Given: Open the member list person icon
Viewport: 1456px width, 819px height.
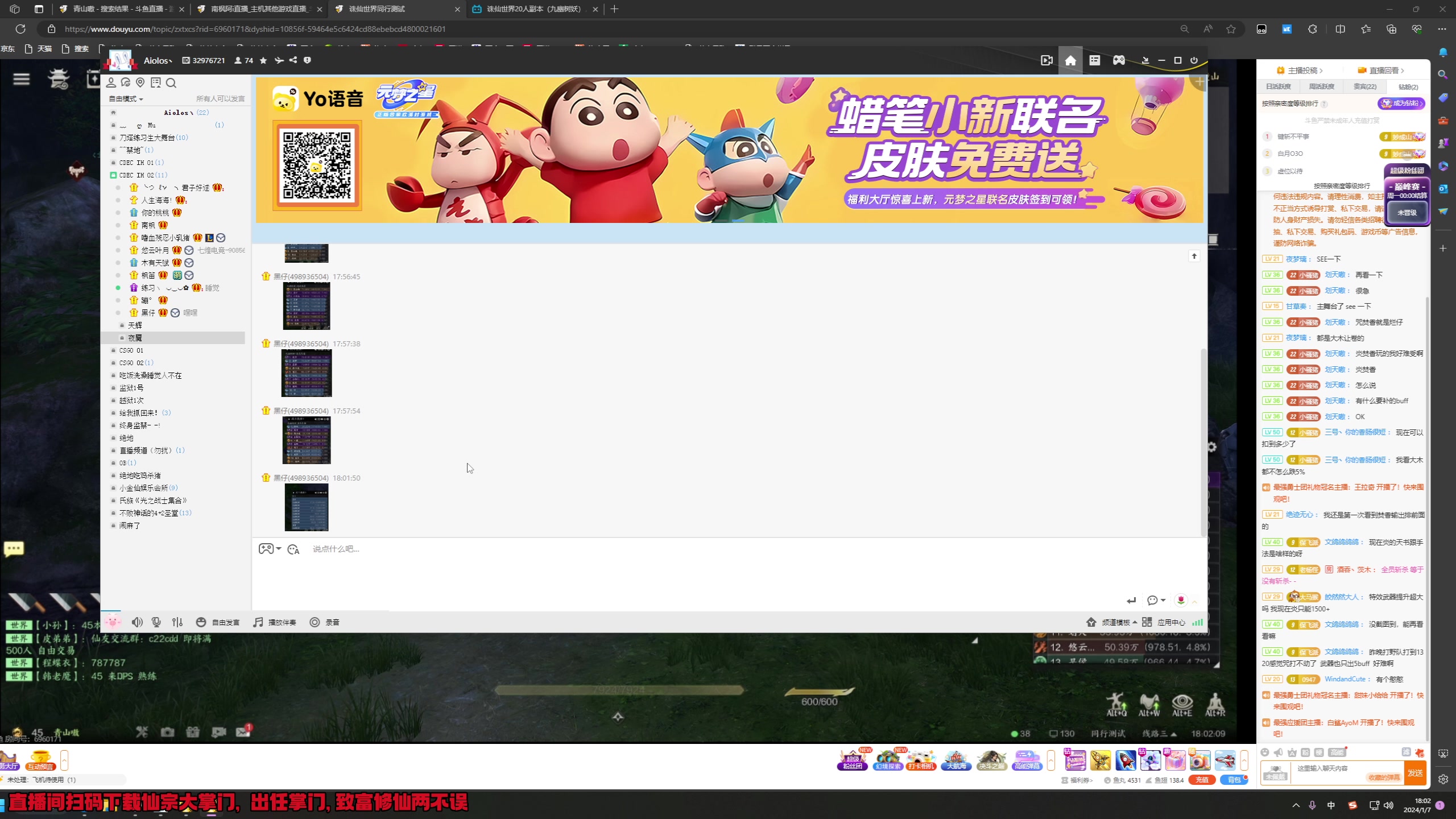Looking at the screenshot, I should tap(111, 83).
